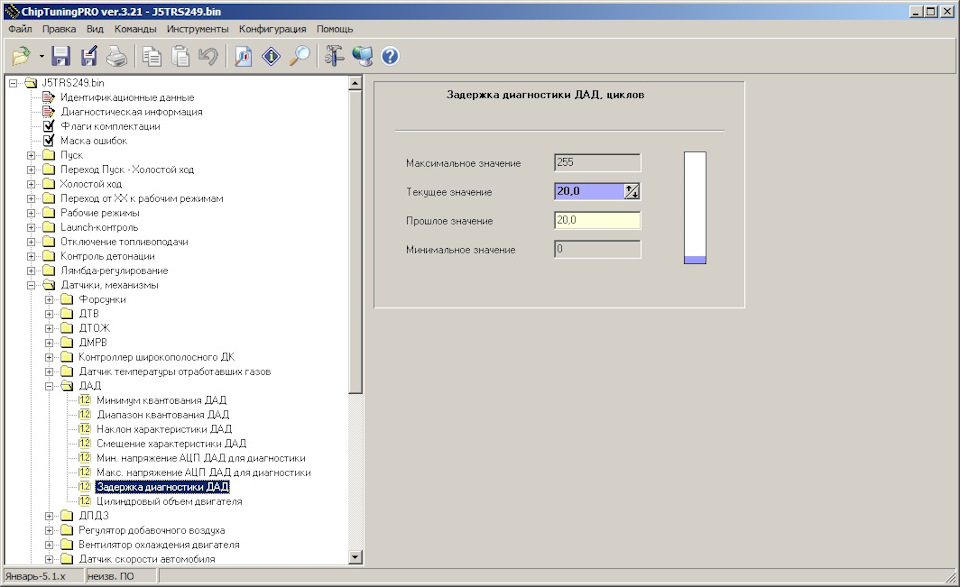Click the document compare magnifier icon
Screen dimensions: 960x587
(243, 56)
